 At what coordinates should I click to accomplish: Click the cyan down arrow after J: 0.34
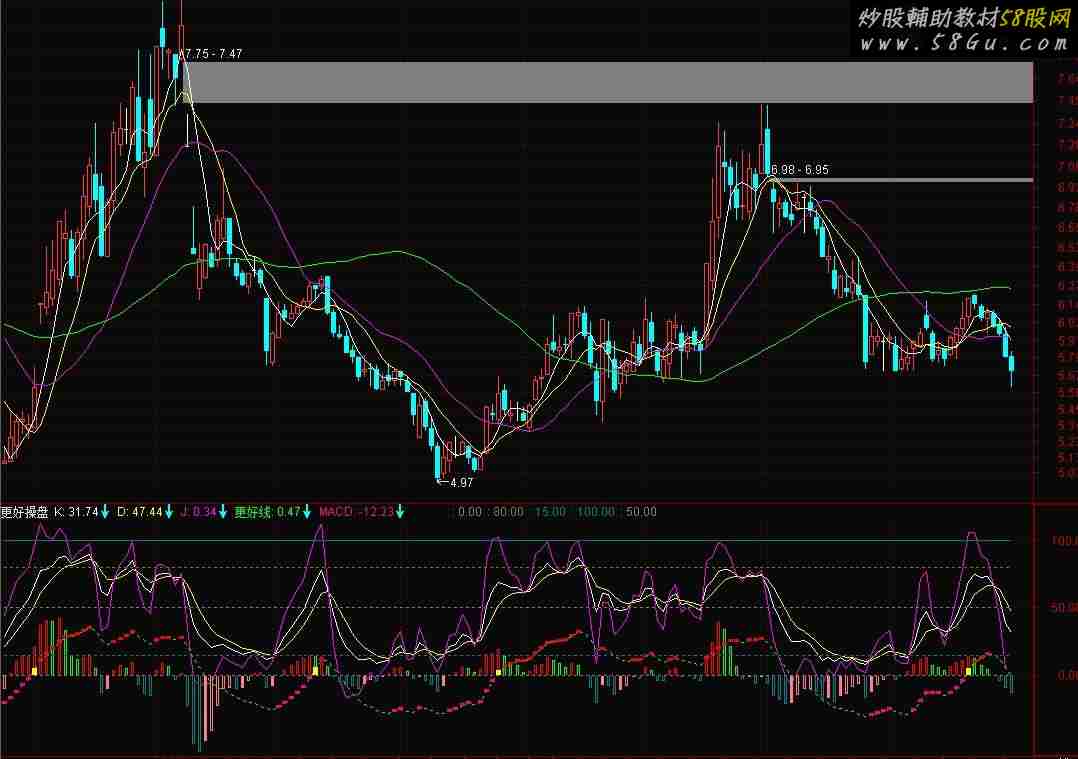tap(222, 512)
